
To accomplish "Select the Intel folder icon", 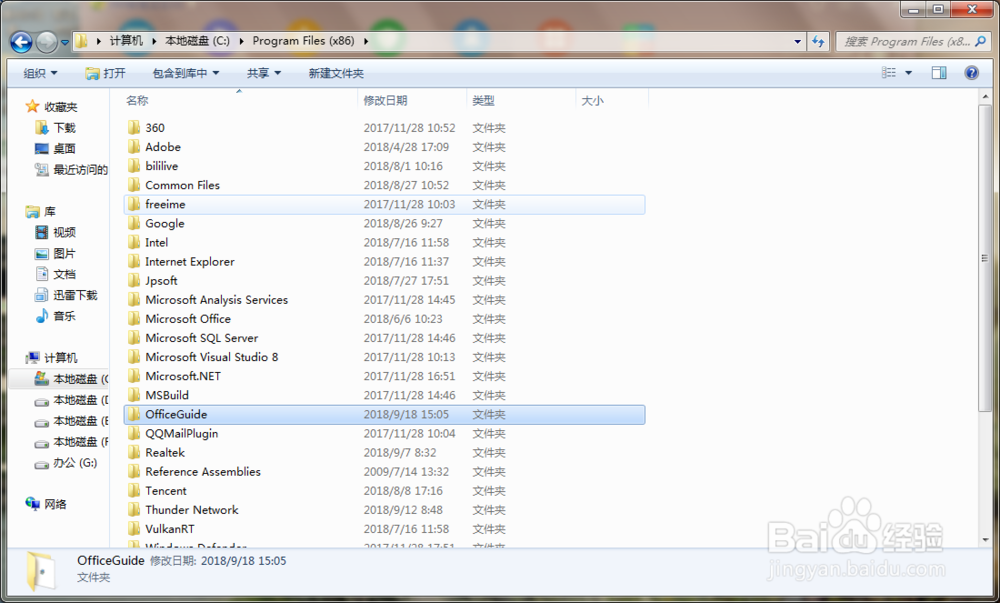I will click(x=134, y=242).
